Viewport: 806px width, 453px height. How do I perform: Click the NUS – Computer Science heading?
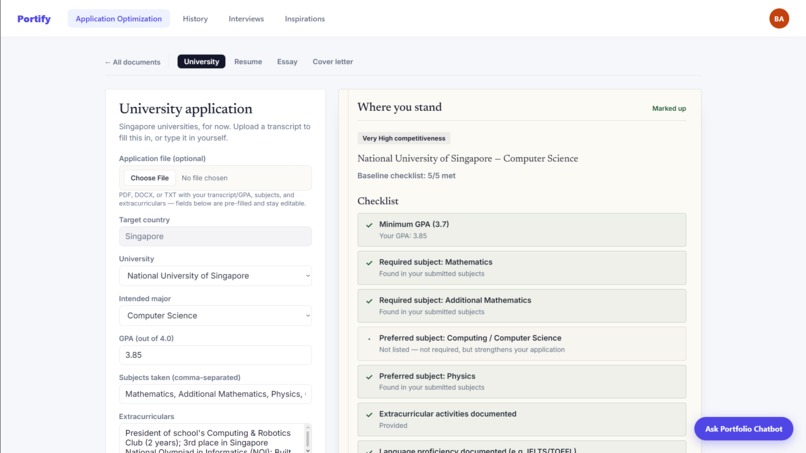468,159
